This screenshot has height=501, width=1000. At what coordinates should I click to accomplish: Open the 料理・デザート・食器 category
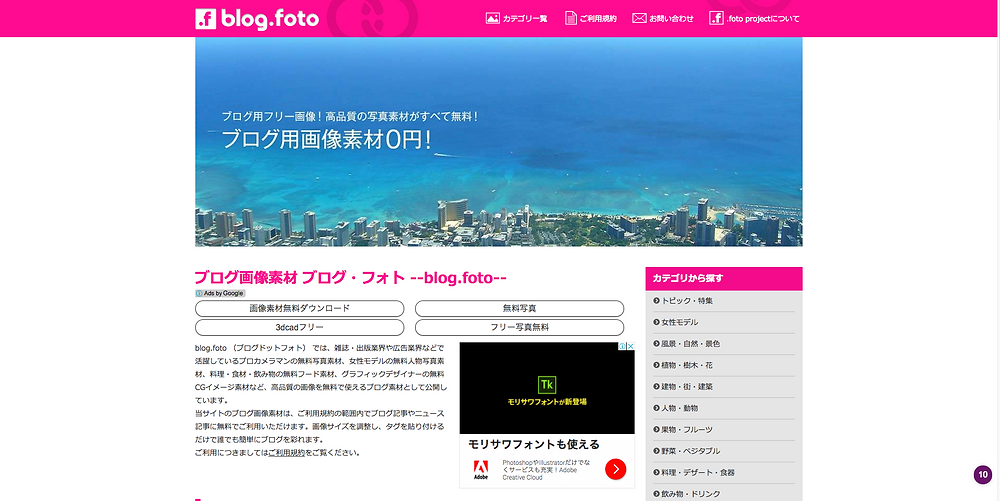(x=698, y=472)
